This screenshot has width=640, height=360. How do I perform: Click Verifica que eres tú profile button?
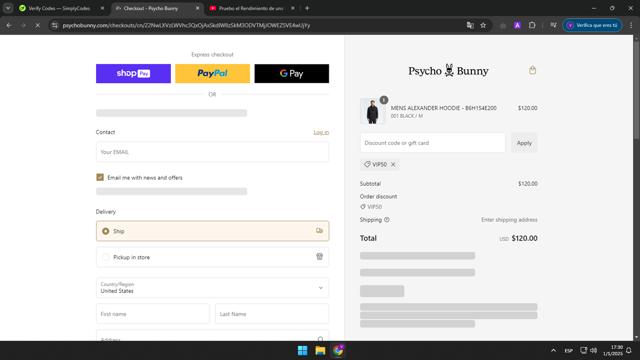click(x=593, y=25)
